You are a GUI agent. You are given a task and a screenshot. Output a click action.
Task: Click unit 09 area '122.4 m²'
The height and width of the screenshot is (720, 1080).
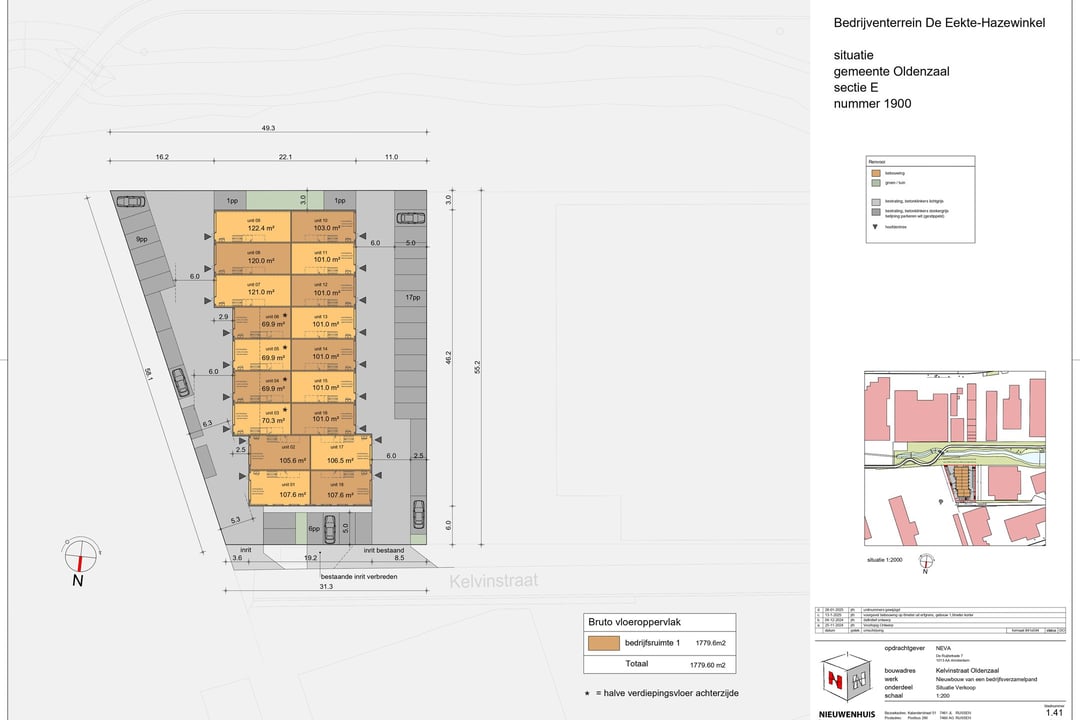click(x=261, y=228)
